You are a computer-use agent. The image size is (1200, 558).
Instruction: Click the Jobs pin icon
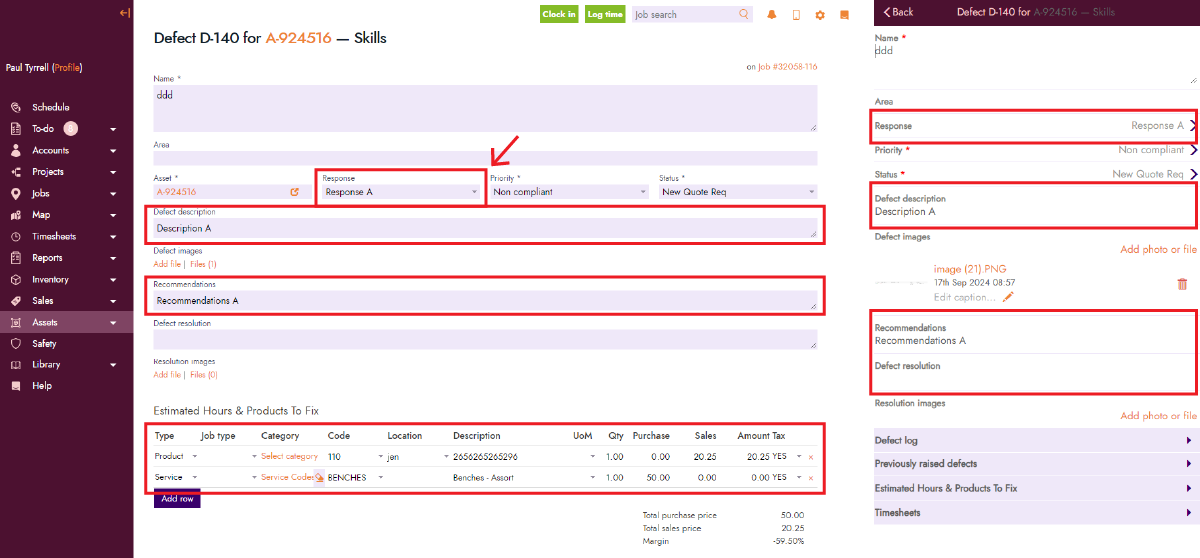15,194
